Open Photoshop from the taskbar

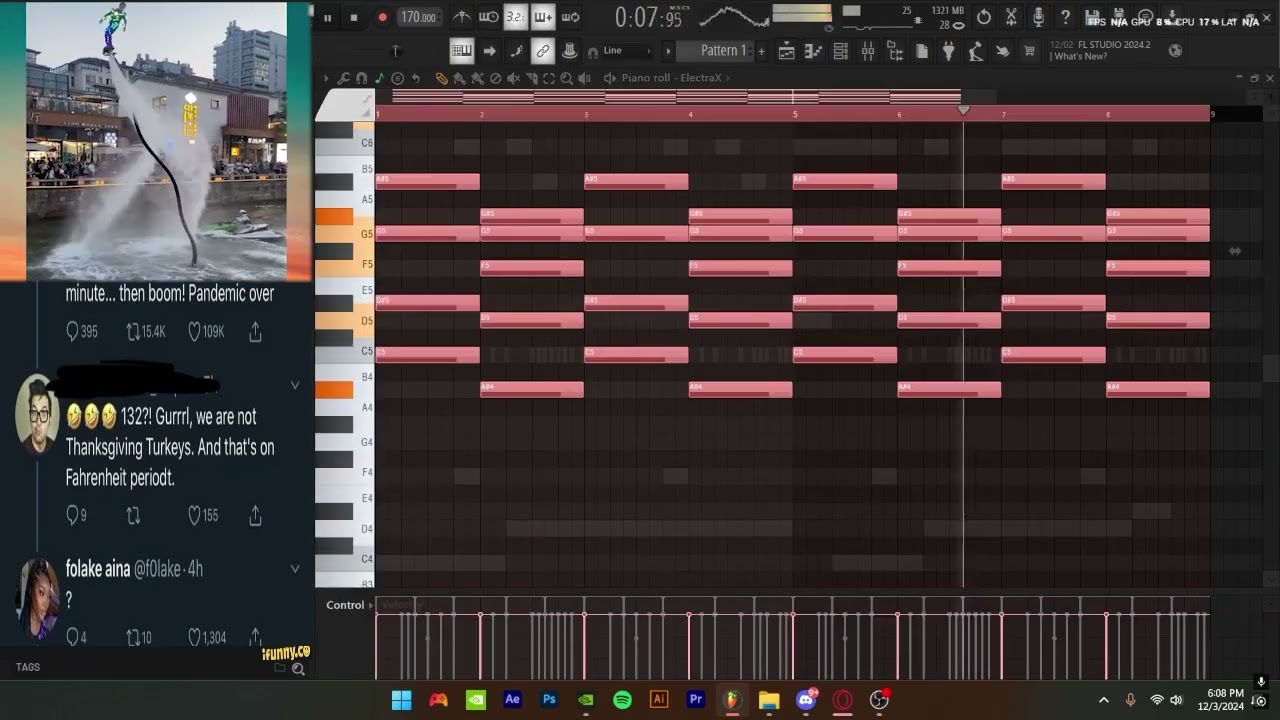549,700
